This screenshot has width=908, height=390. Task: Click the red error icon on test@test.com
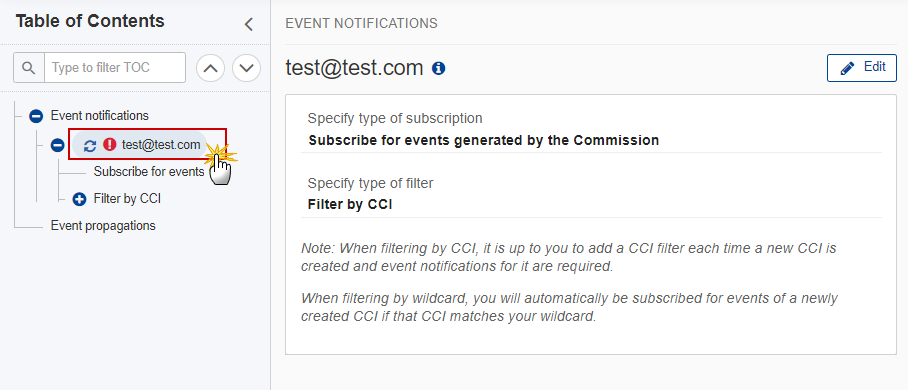tap(109, 145)
